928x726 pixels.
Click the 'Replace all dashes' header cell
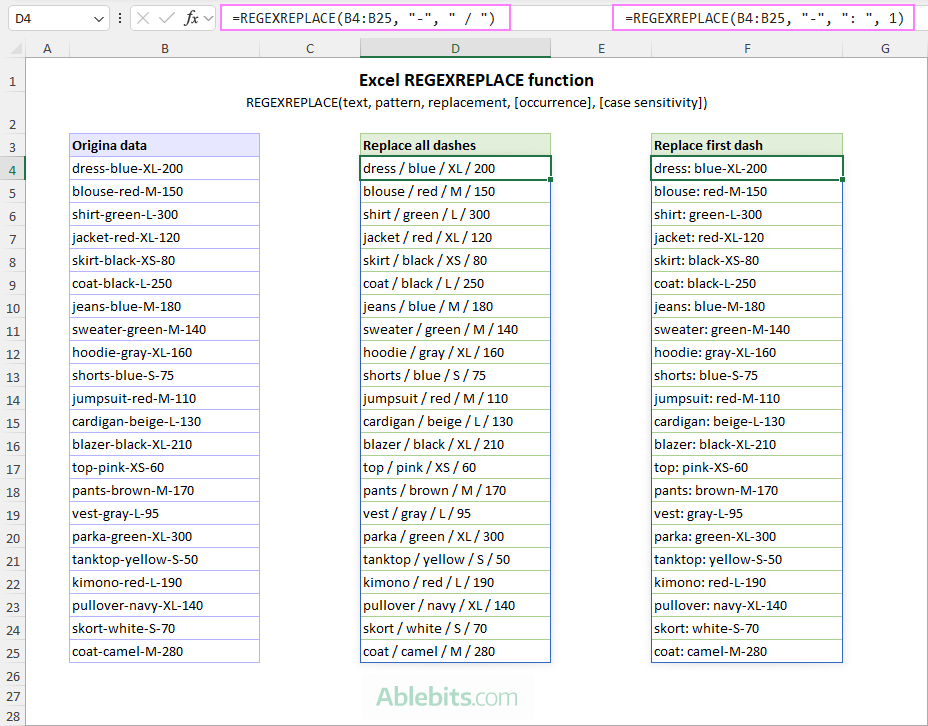(455, 145)
